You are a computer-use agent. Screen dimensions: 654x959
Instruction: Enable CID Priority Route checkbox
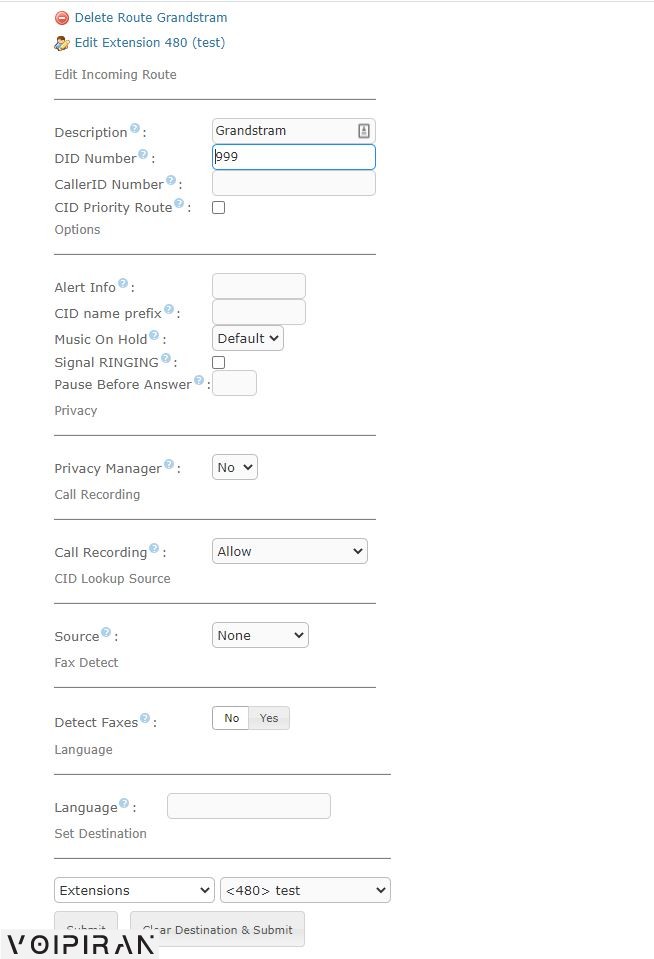[x=218, y=207]
